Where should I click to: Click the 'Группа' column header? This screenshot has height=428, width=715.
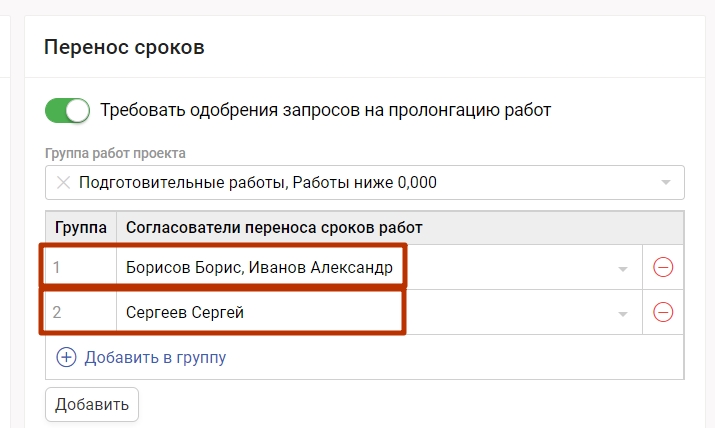tap(81, 228)
